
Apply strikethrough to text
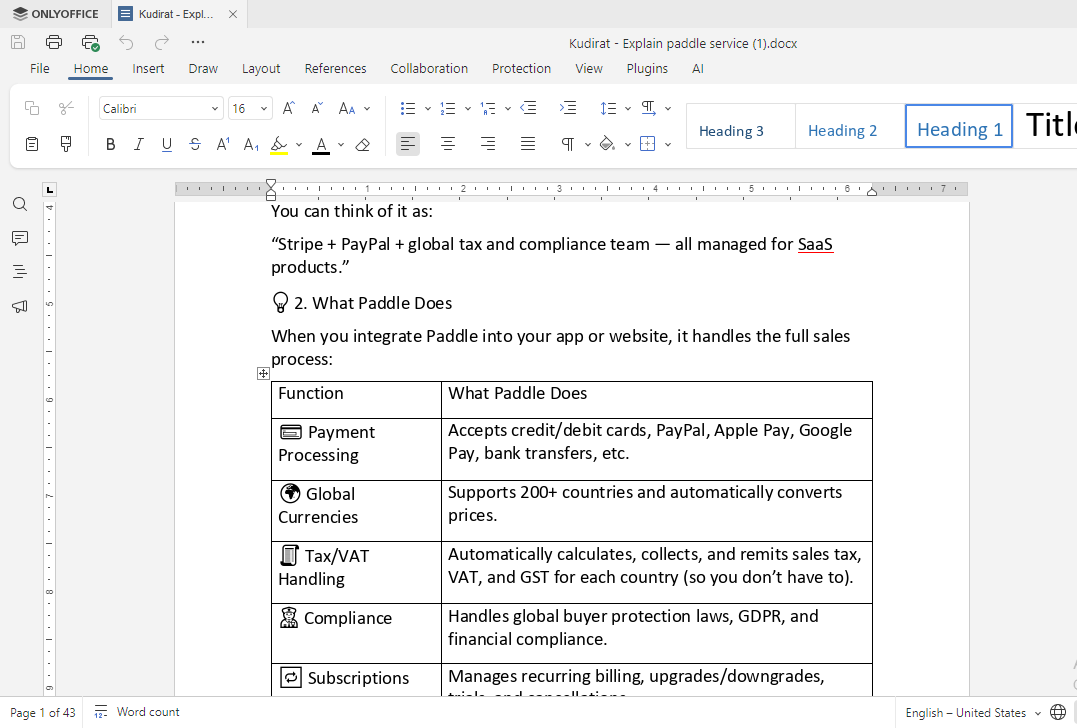pyautogui.click(x=194, y=144)
